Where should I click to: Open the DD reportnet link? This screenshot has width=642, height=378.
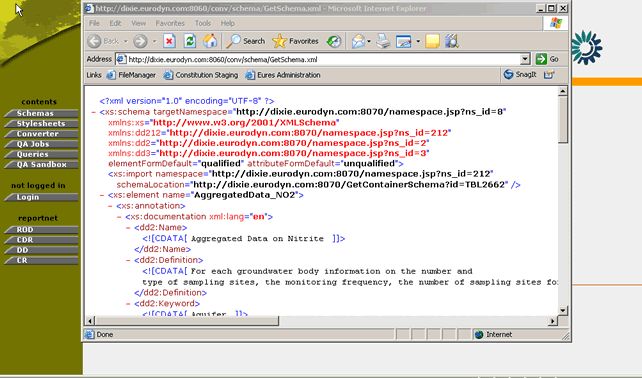coord(41,250)
